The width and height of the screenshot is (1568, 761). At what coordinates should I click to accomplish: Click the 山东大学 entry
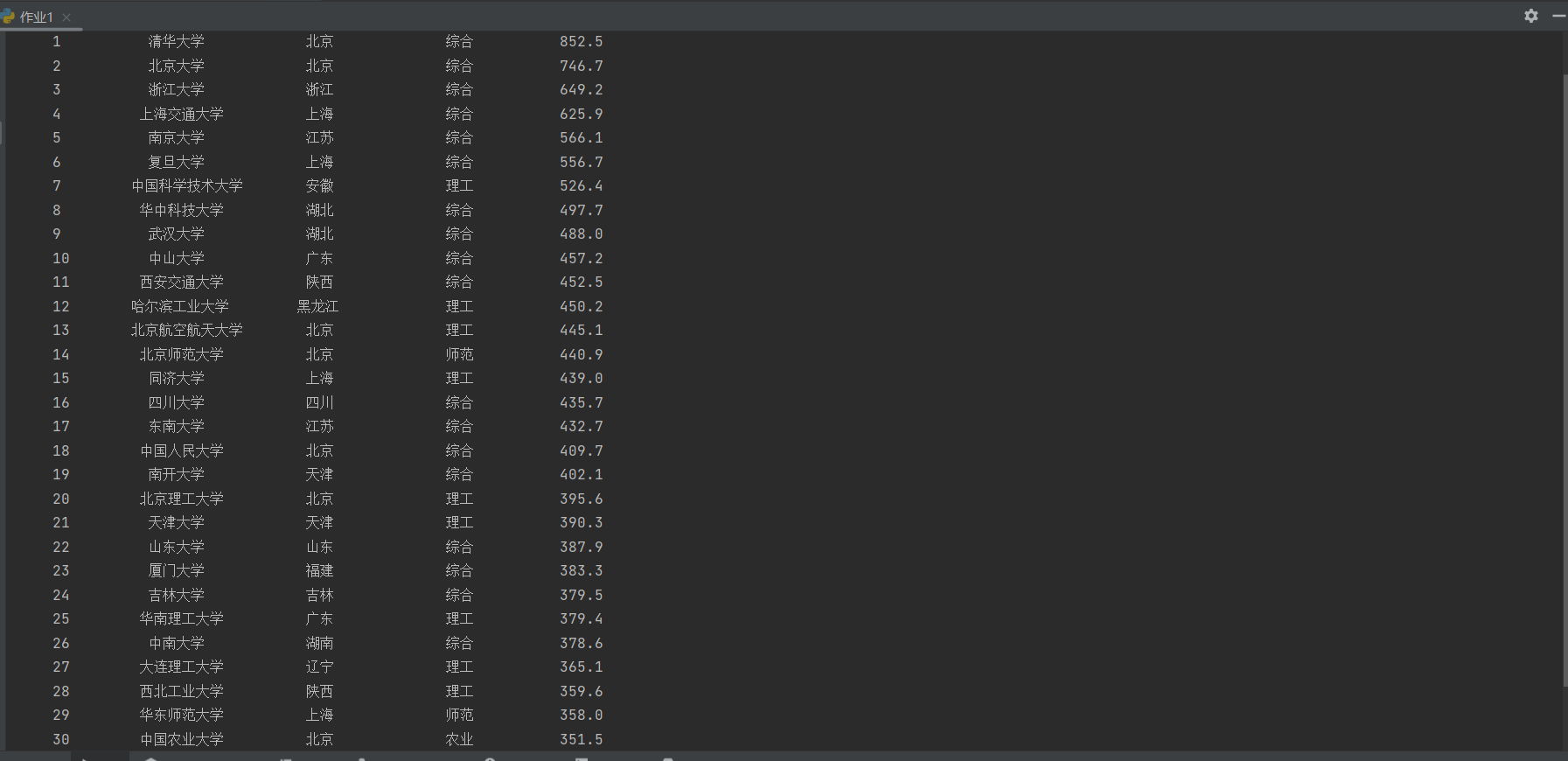(x=176, y=547)
